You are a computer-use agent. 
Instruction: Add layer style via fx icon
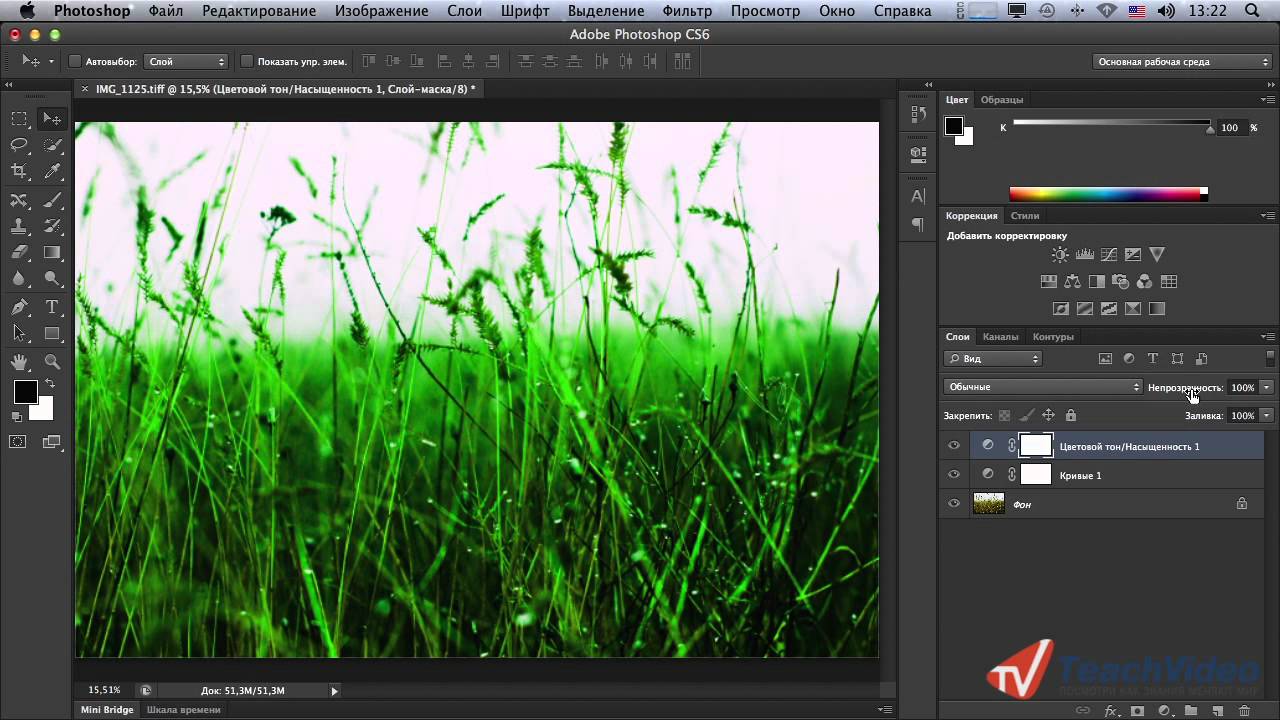point(1110,711)
